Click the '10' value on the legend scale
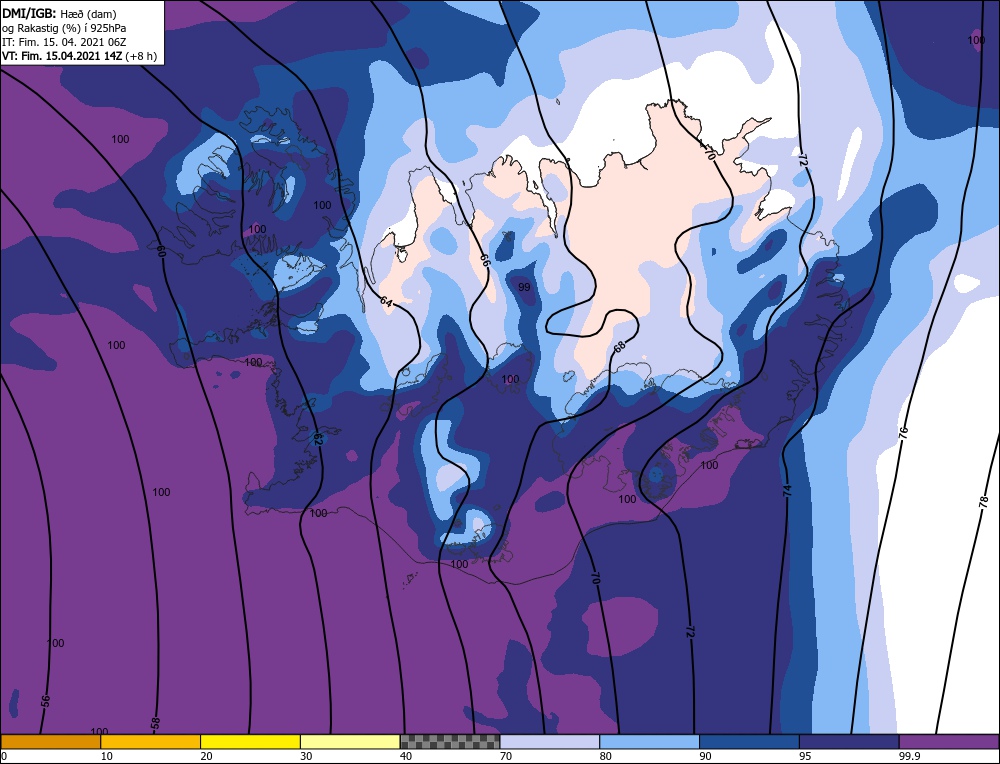Viewport: 1000px width, 764px height. (107, 756)
